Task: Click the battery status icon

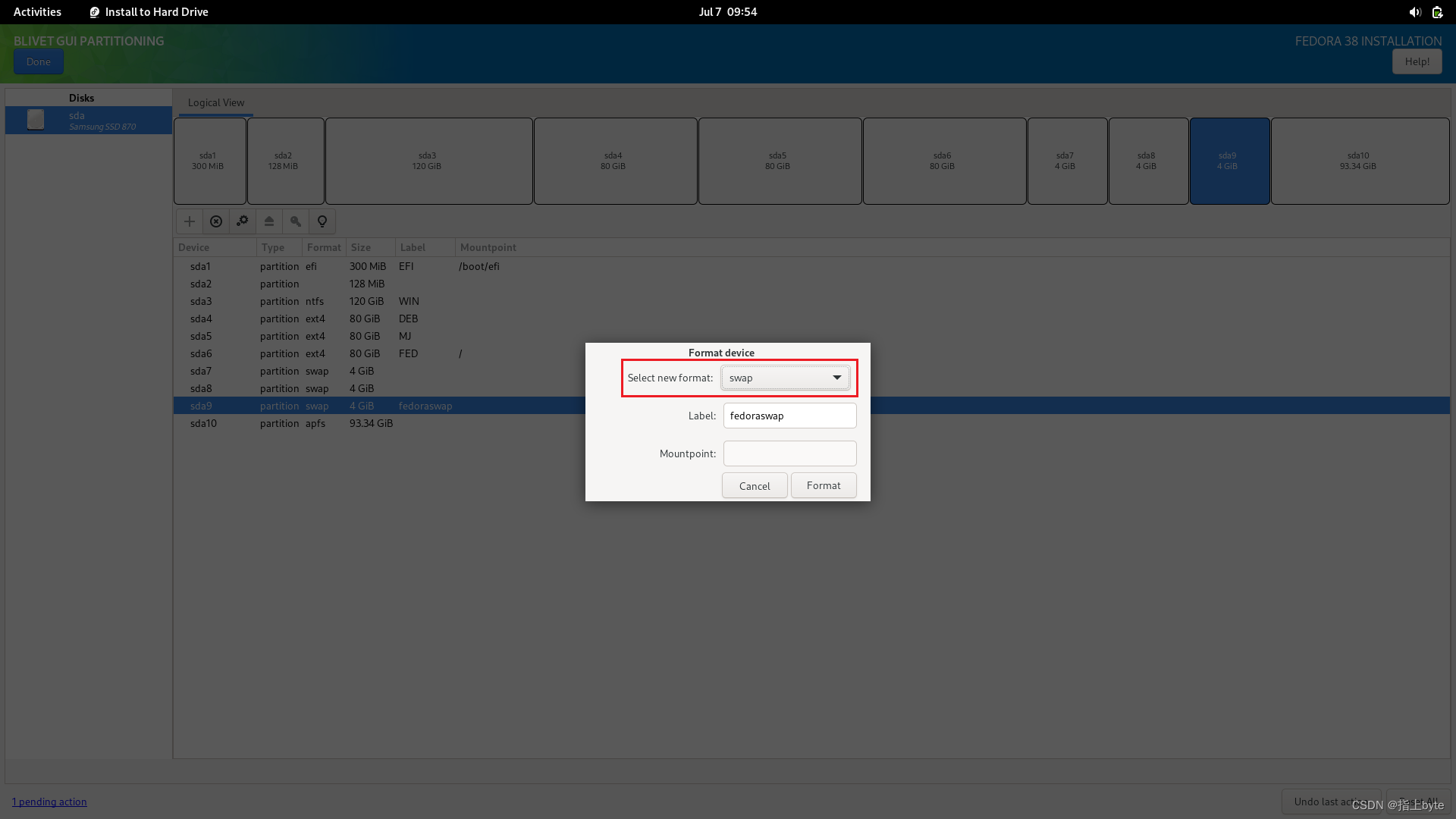Action: tap(1437, 12)
